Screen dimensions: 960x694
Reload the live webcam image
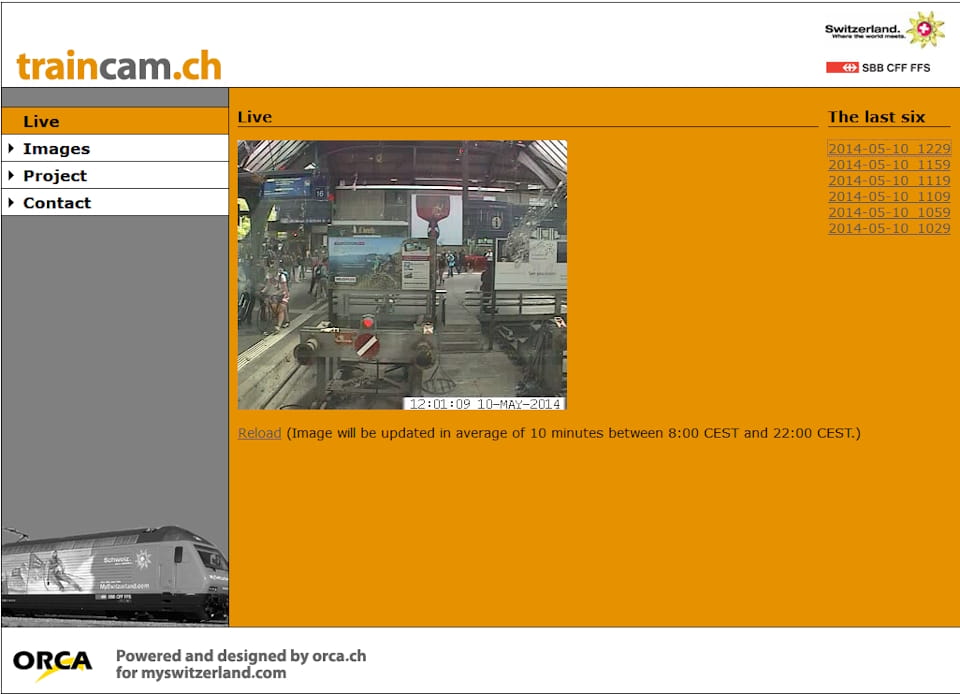[x=259, y=433]
